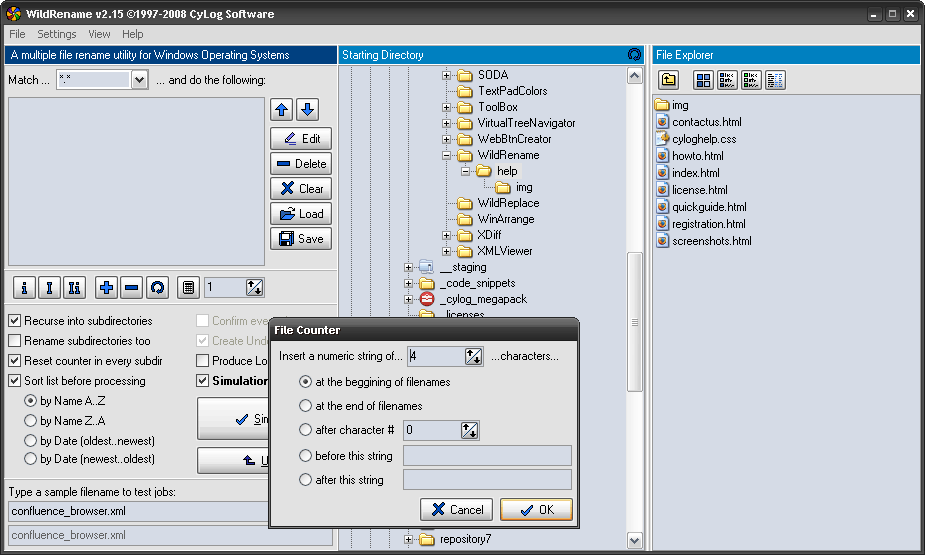The width and height of the screenshot is (925, 555).
Task: Open the quickguide.html file
Action: pyautogui.click(x=709, y=207)
